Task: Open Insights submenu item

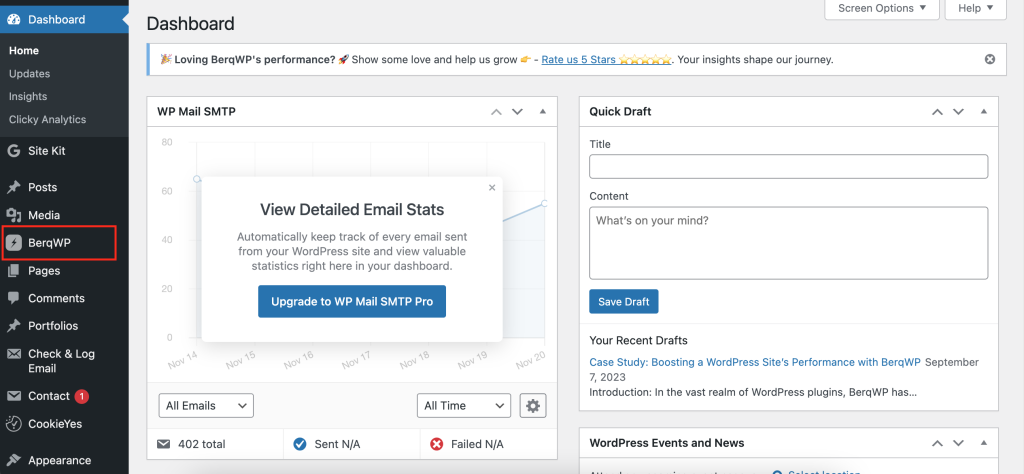Action: 27,97
